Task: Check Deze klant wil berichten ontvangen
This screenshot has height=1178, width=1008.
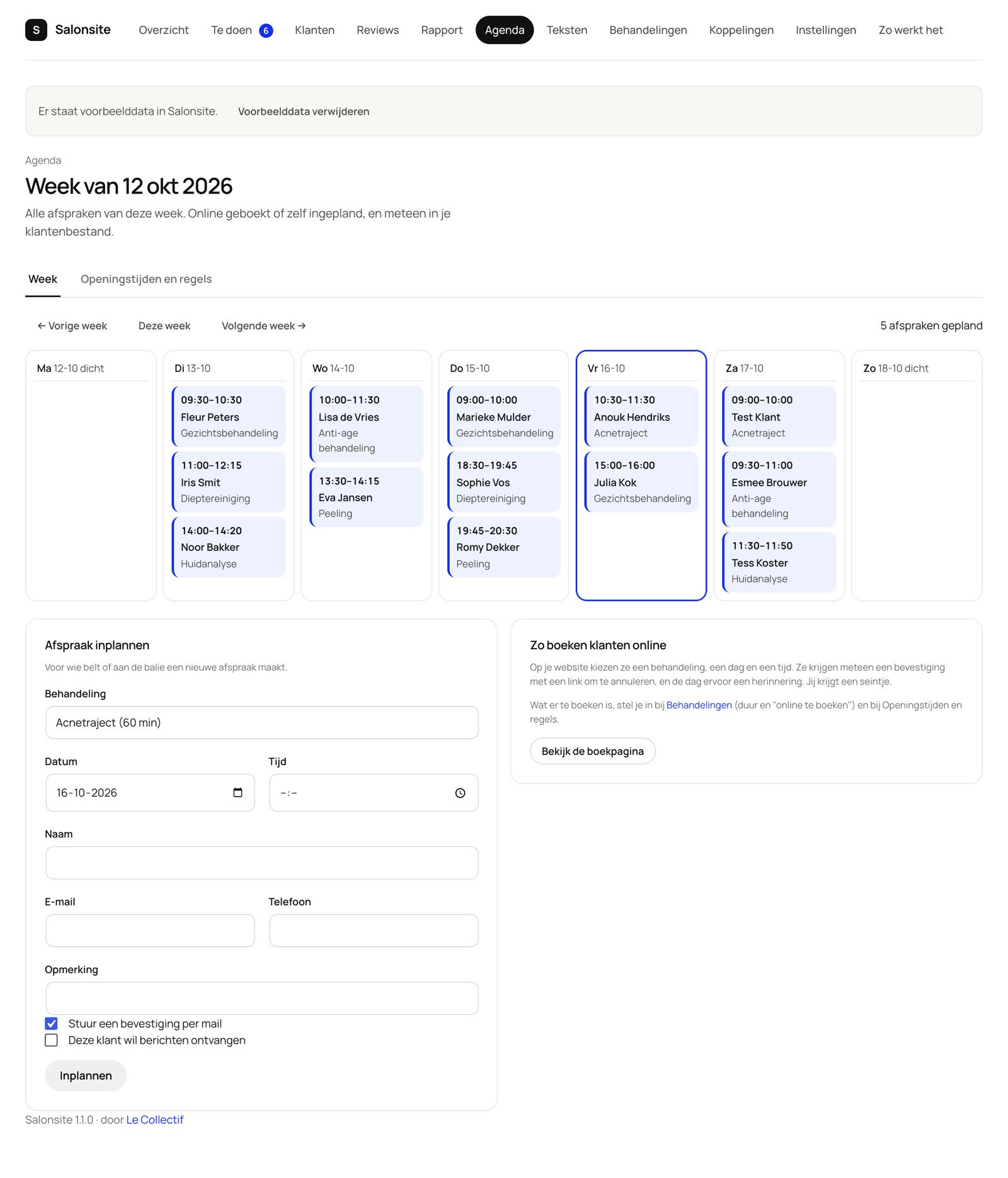Action: pyautogui.click(x=51, y=1040)
